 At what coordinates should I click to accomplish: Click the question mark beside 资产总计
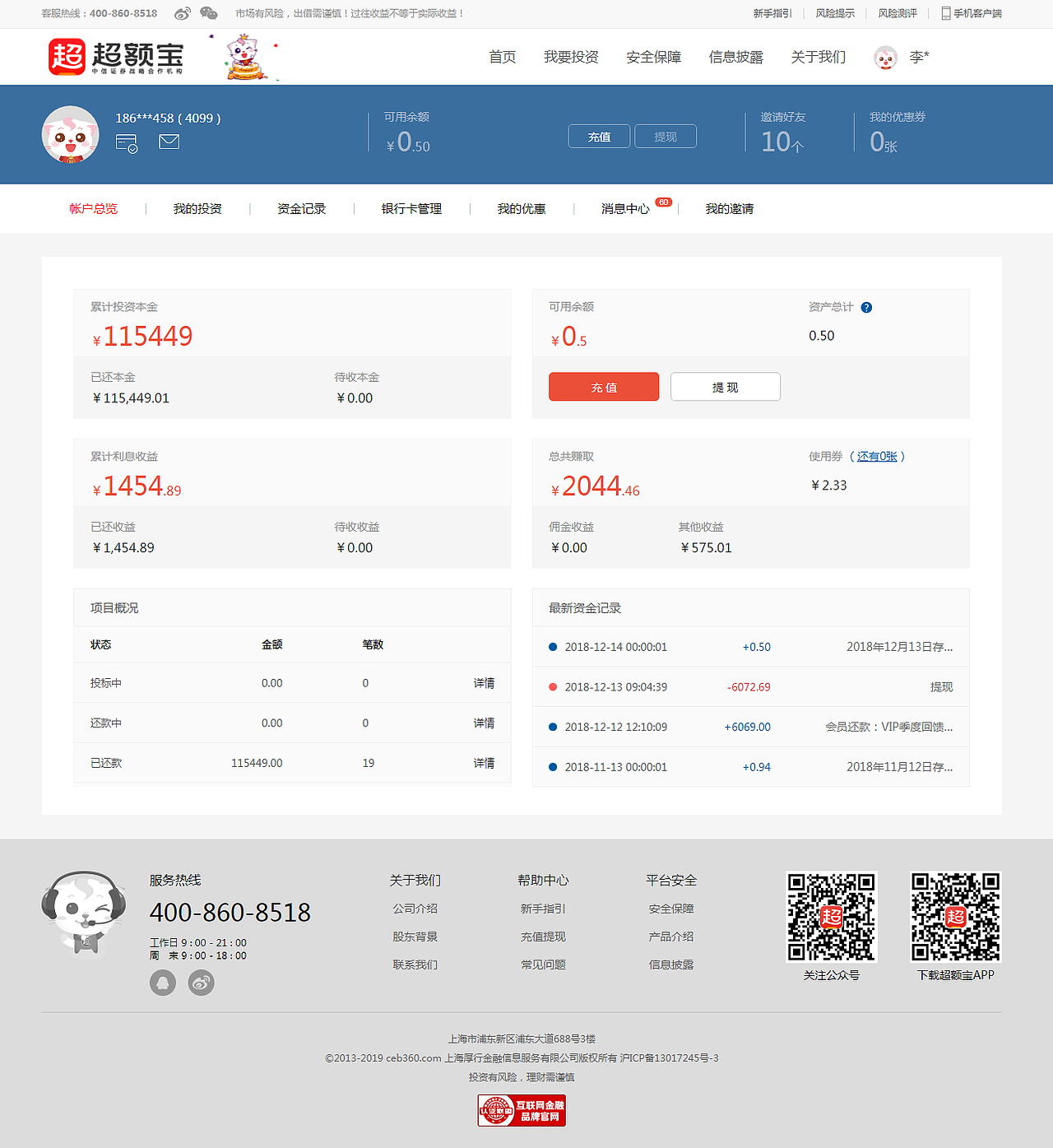tap(866, 308)
